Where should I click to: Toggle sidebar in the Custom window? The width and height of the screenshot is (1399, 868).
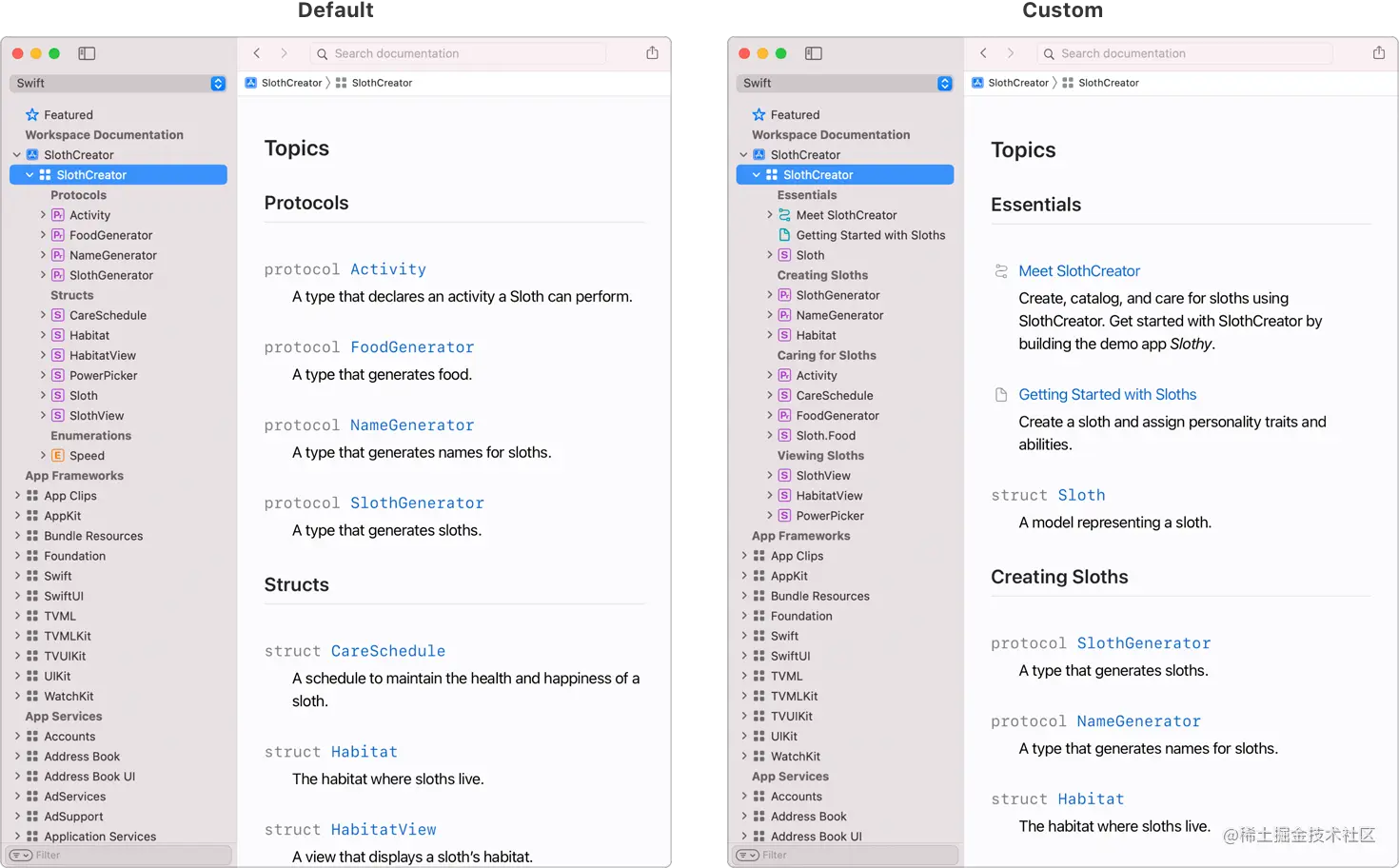click(x=814, y=53)
